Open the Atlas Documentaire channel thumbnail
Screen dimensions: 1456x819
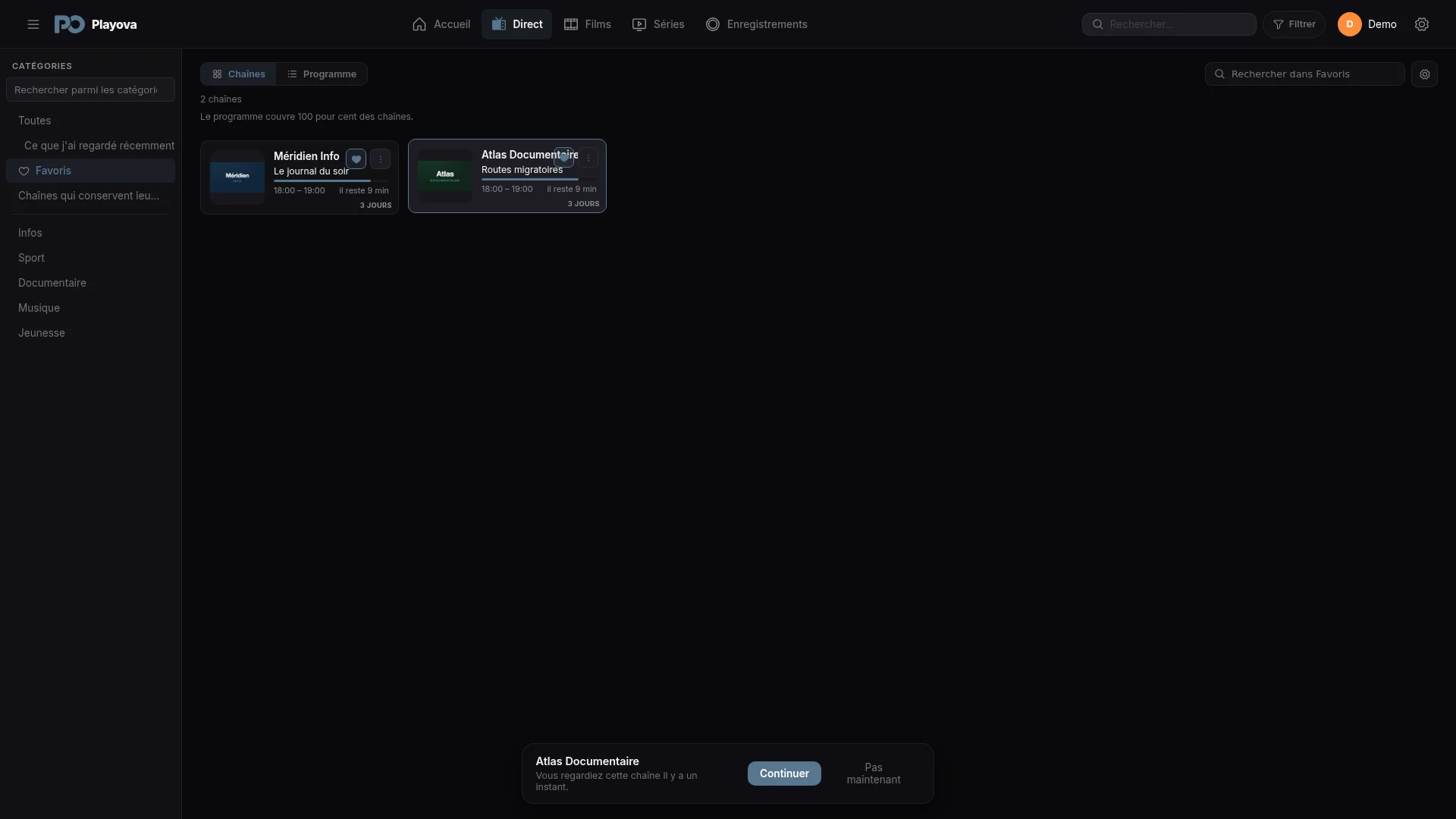[x=445, y=176]
